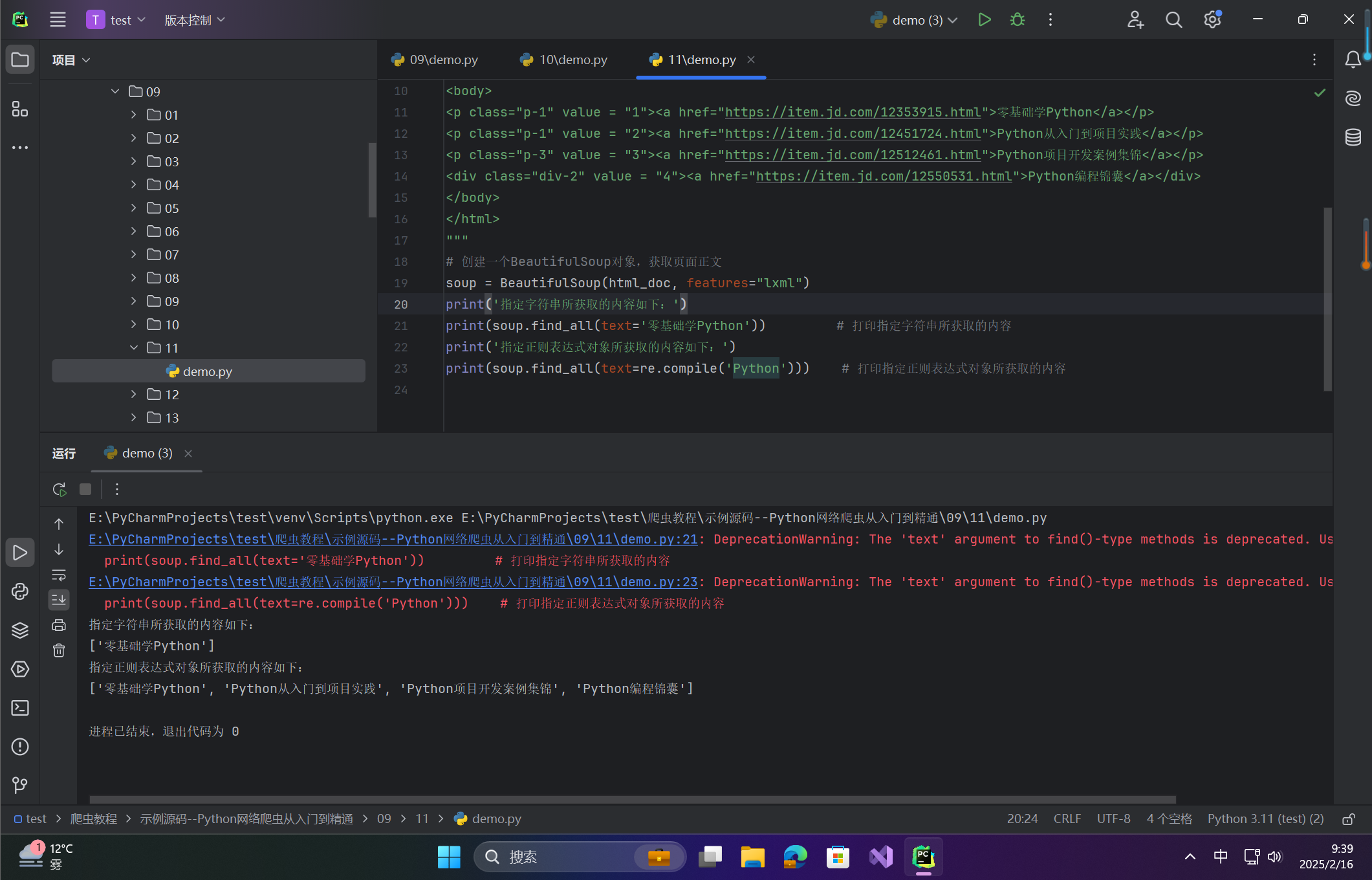Start debugging demo (3)
The height and width of the screenshot is (880, 1372).
(1018, 20)
